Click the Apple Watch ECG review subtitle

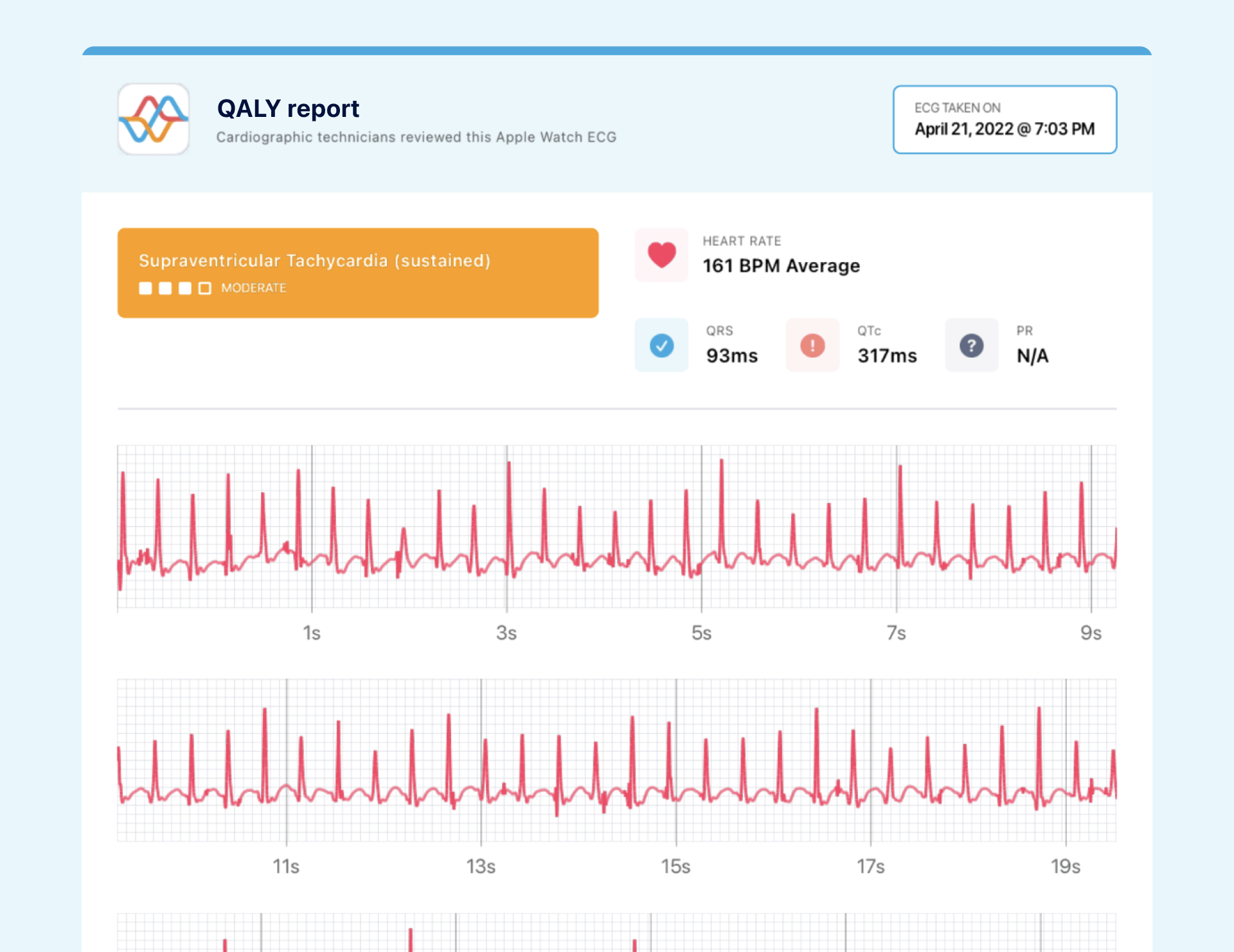pyautogui.click(x=416, y=137)
